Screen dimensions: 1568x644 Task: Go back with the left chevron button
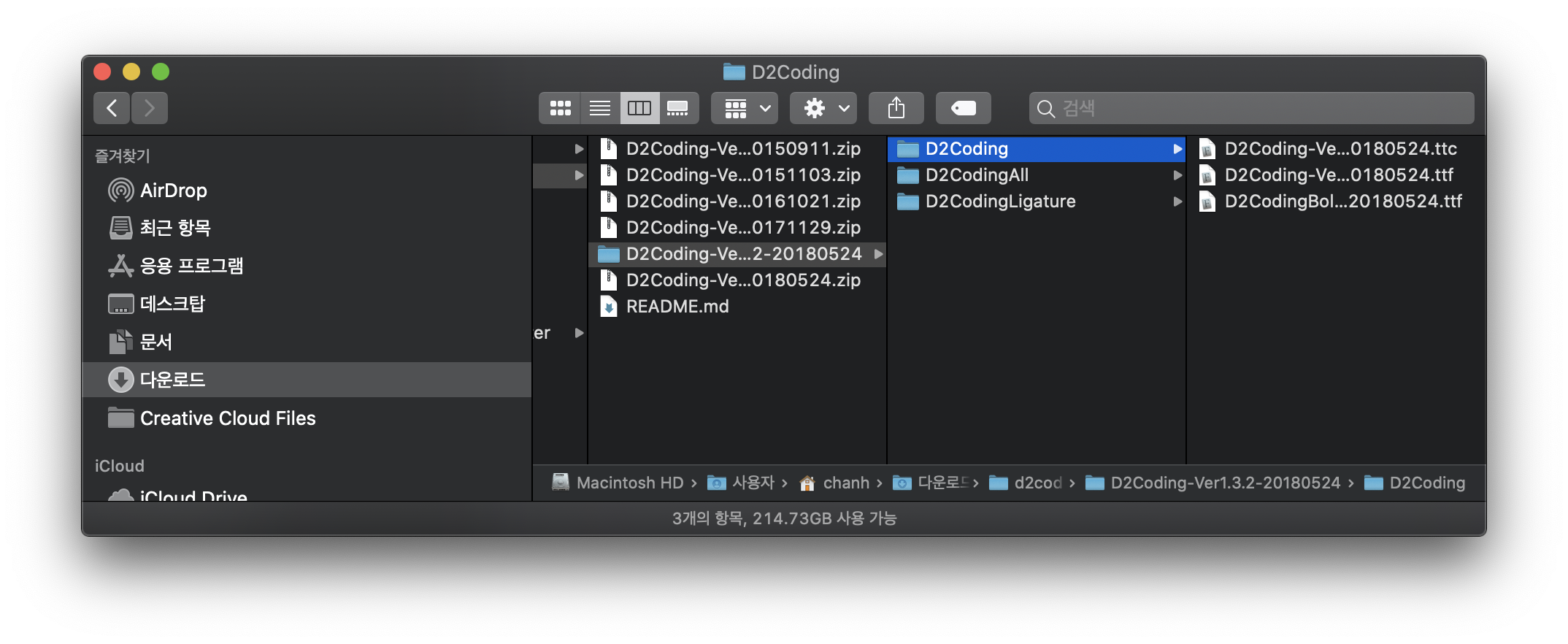point(112,108)
